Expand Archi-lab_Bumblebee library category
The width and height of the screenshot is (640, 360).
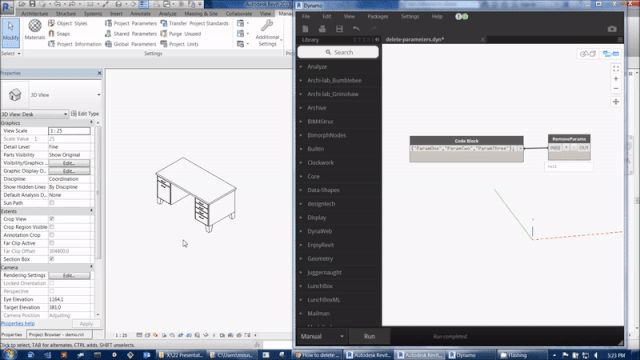coord(339,80)
